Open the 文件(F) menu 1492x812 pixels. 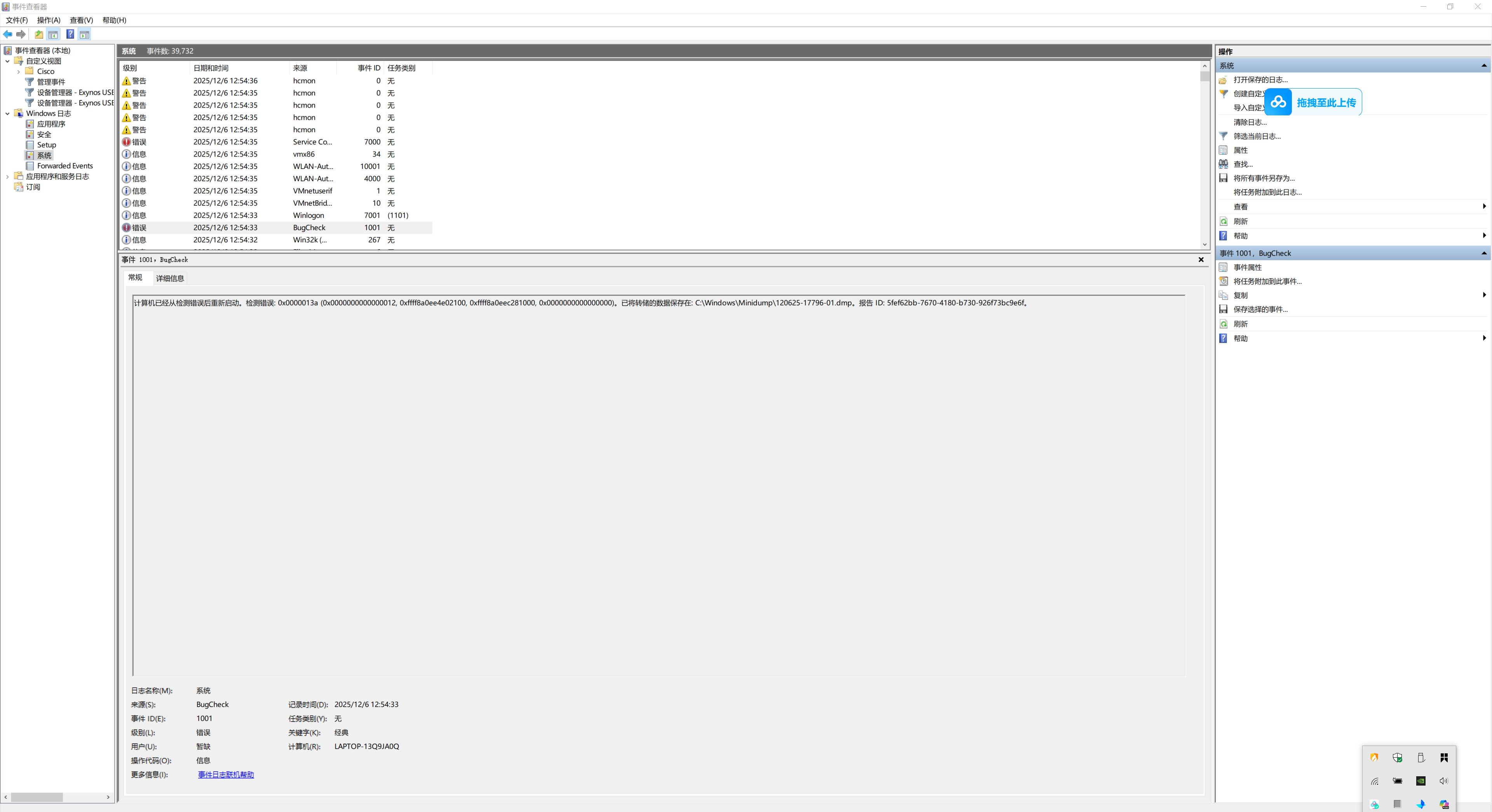[17, 20]
